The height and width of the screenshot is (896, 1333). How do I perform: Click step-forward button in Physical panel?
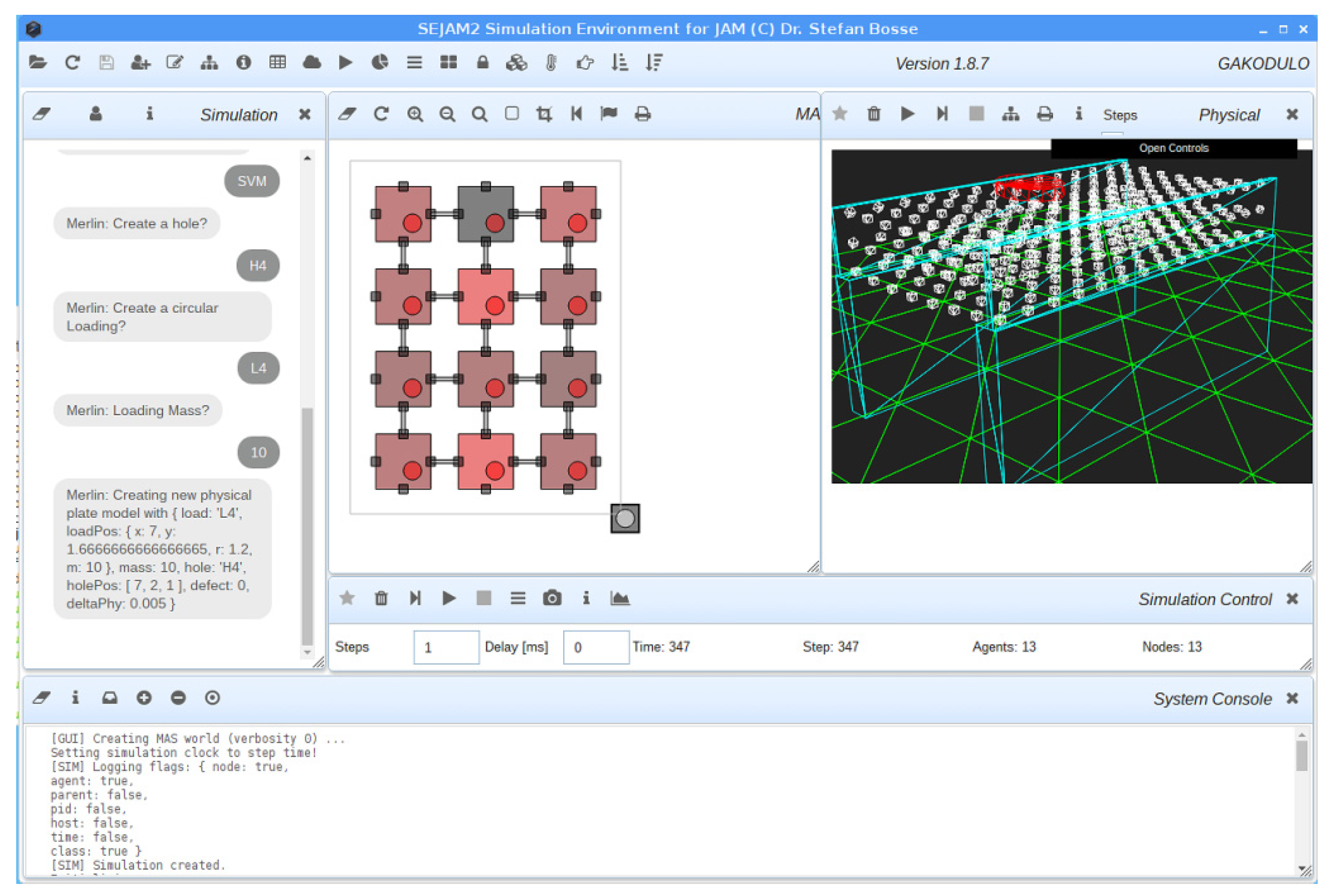pos(942,114)
